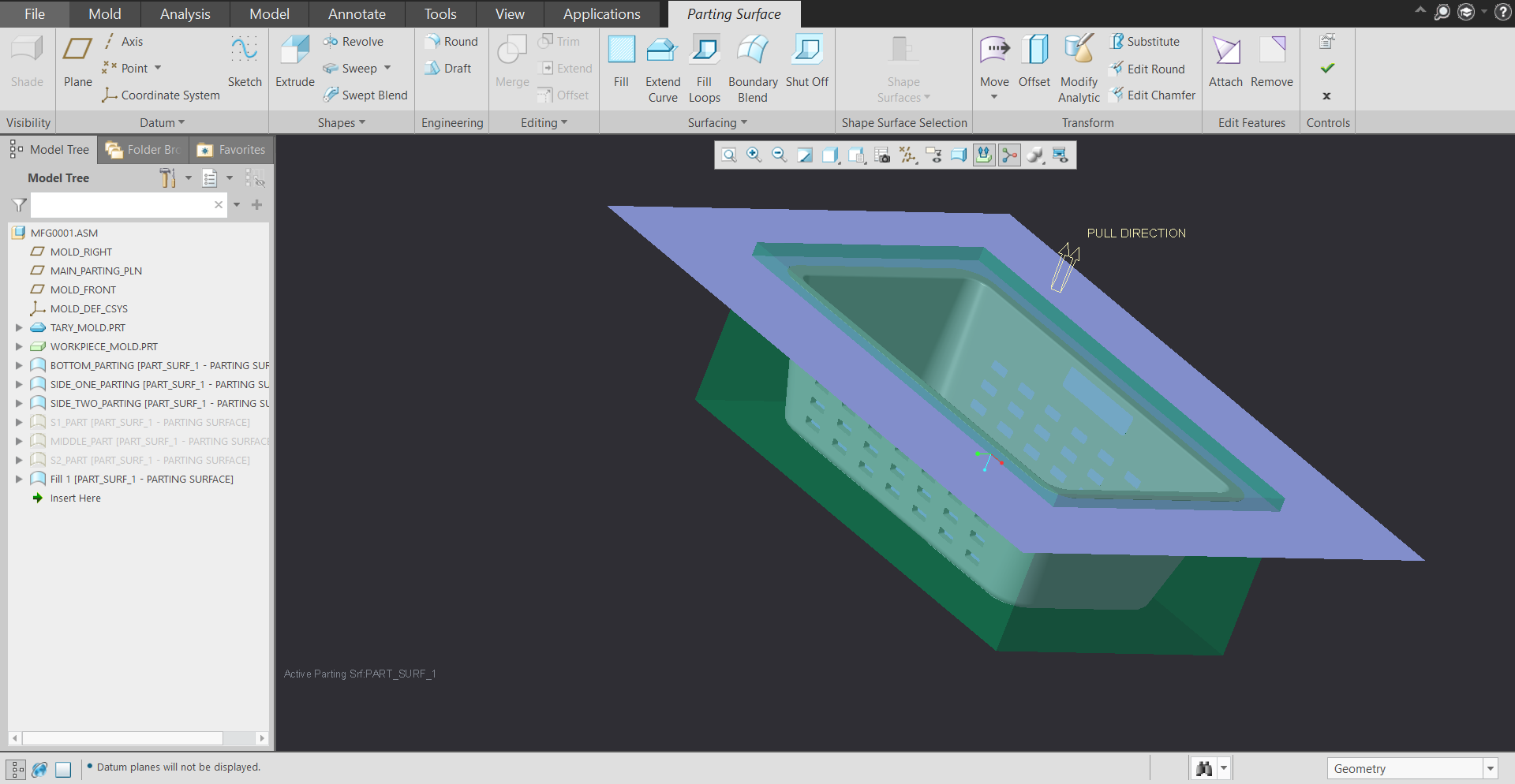
Task: Click the Edit Chamfer button
Action: pos(1153,95)
